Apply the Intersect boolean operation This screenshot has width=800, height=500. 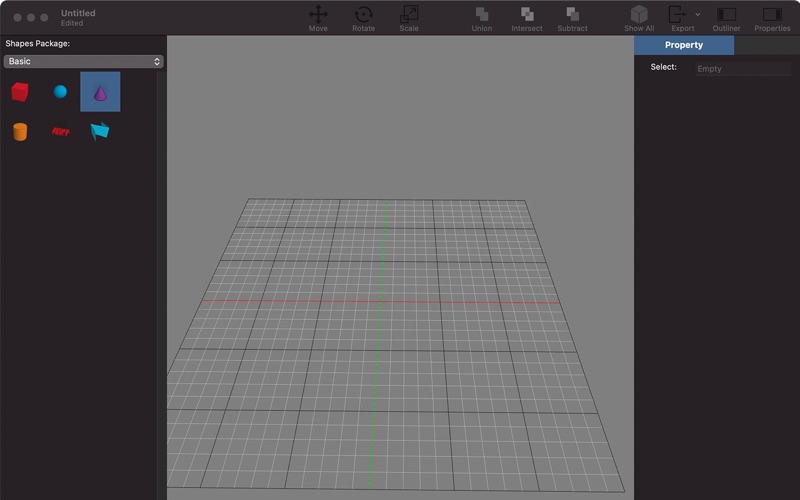(x=527, y=18)
